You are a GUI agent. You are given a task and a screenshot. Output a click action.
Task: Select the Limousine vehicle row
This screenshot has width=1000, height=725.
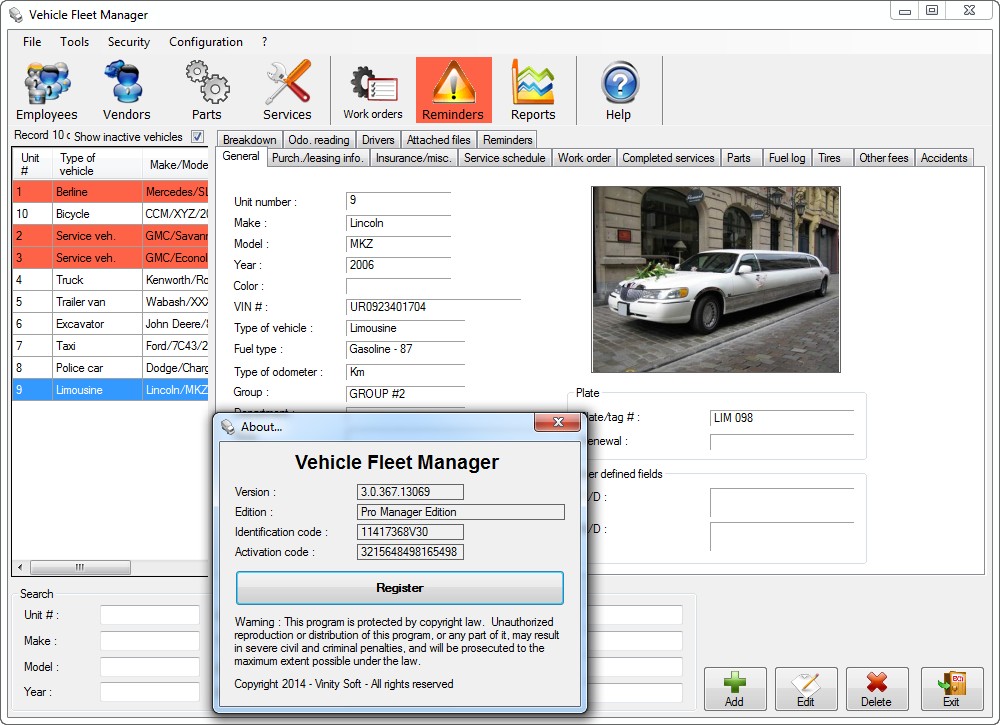coord(110,390)
